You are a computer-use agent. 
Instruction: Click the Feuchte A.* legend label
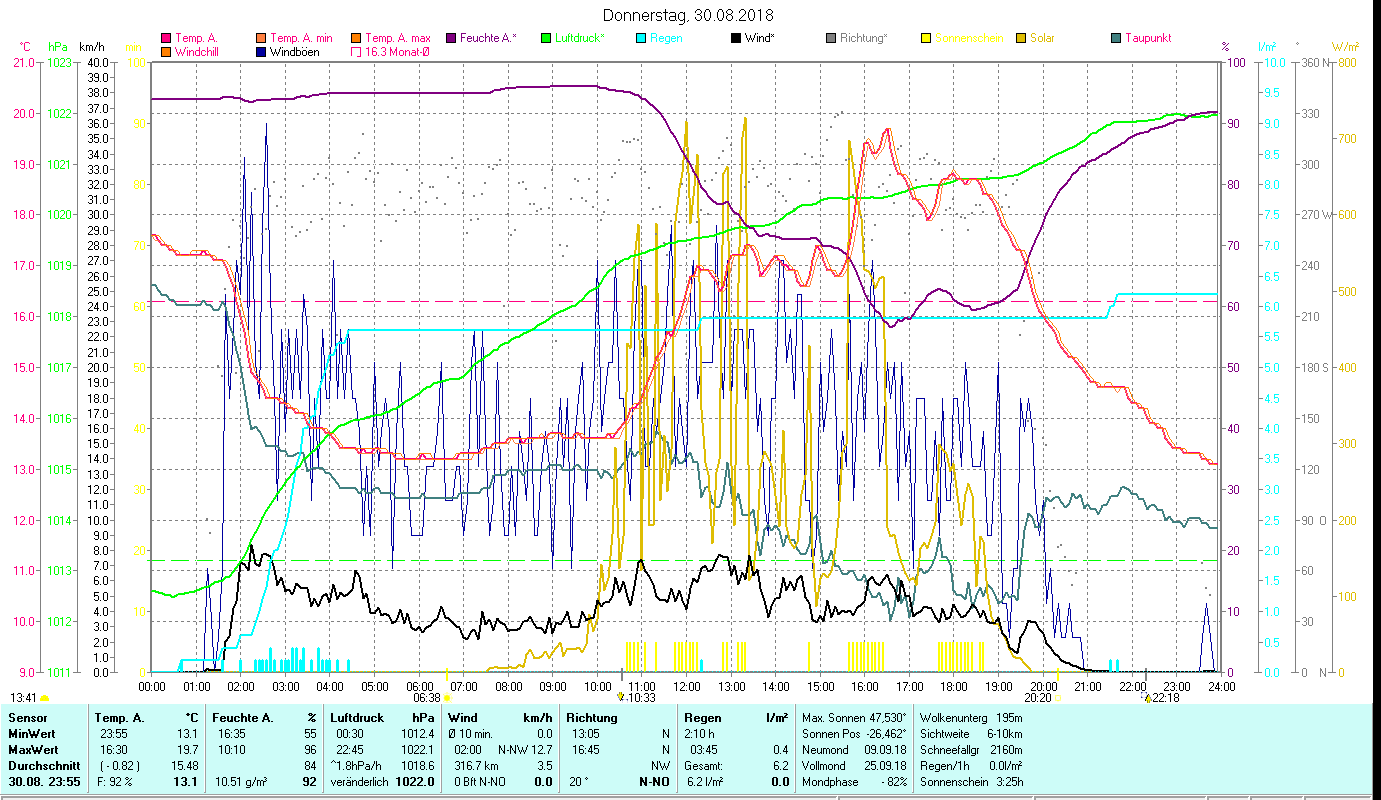click(488, 38)
